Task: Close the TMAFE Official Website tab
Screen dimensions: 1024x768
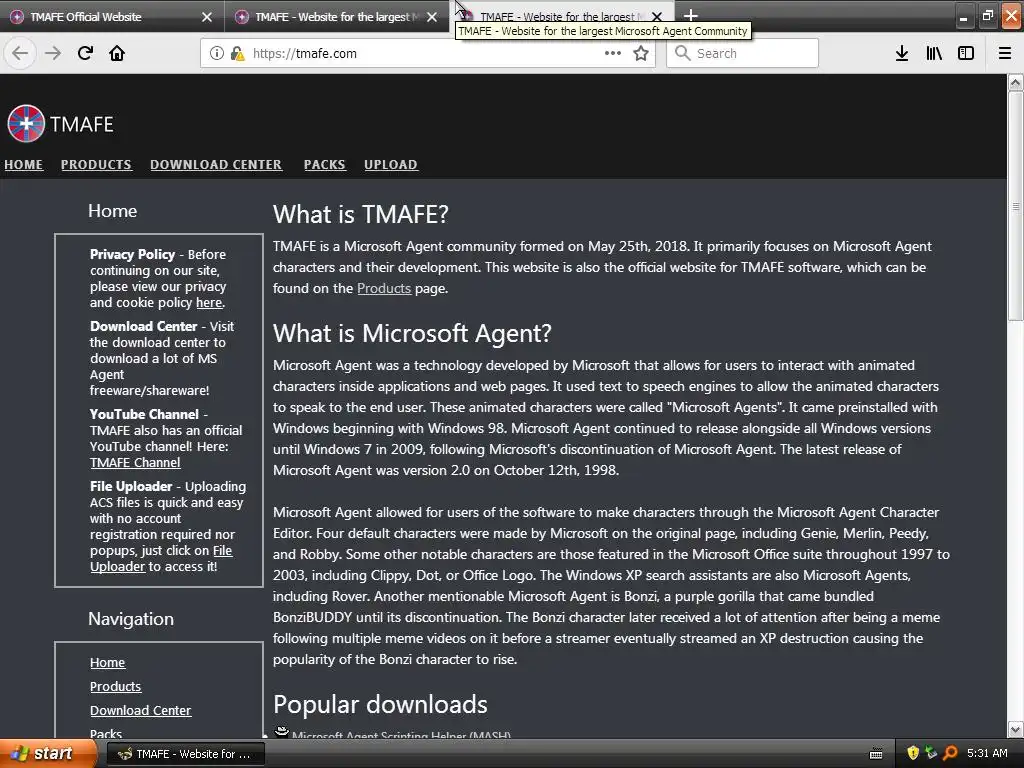Action: pyautogui.click(x=207, y=17)
